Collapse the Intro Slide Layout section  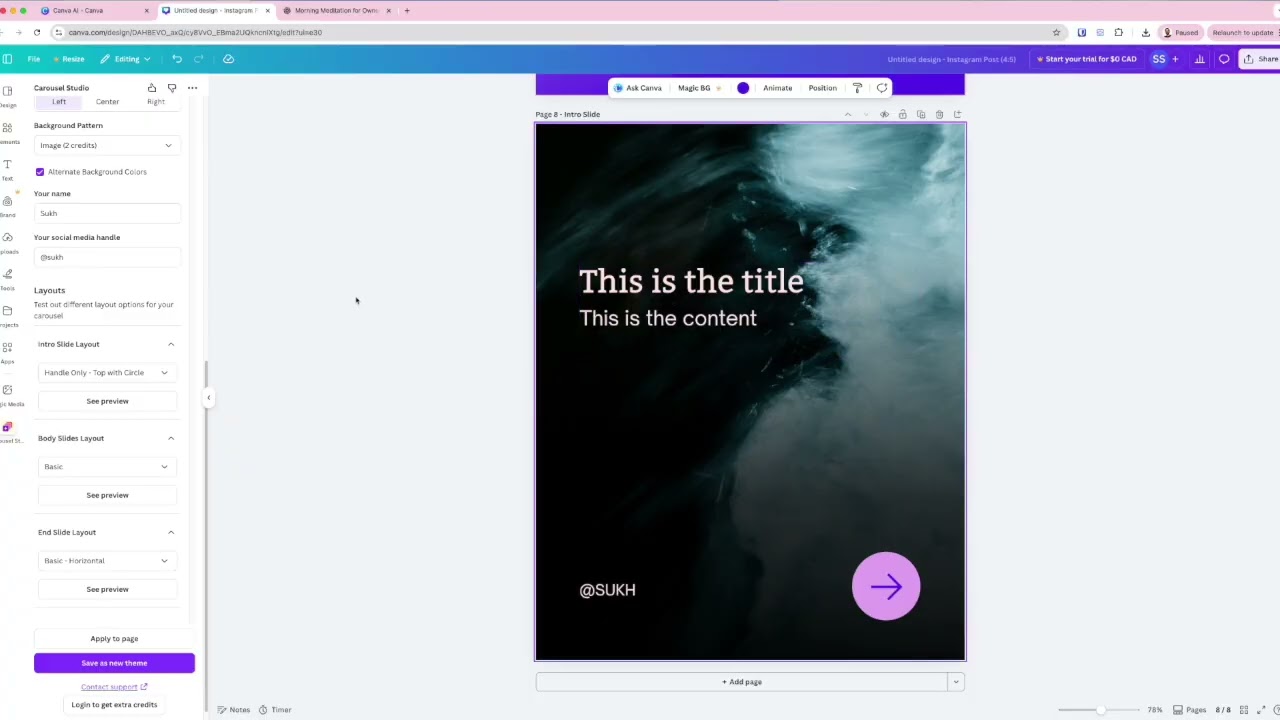point(171,344)
